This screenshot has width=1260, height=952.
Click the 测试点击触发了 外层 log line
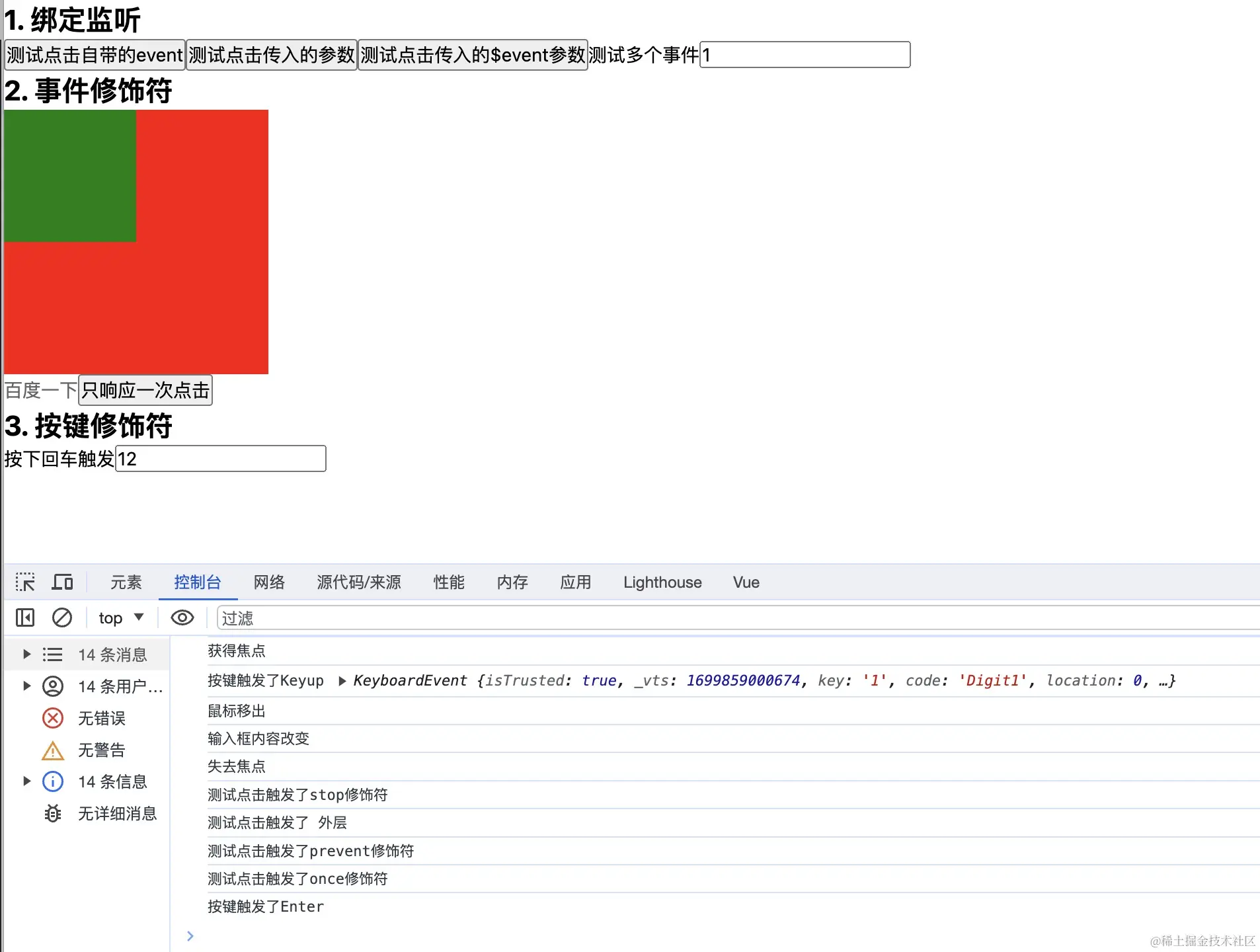tap(277, 823)
